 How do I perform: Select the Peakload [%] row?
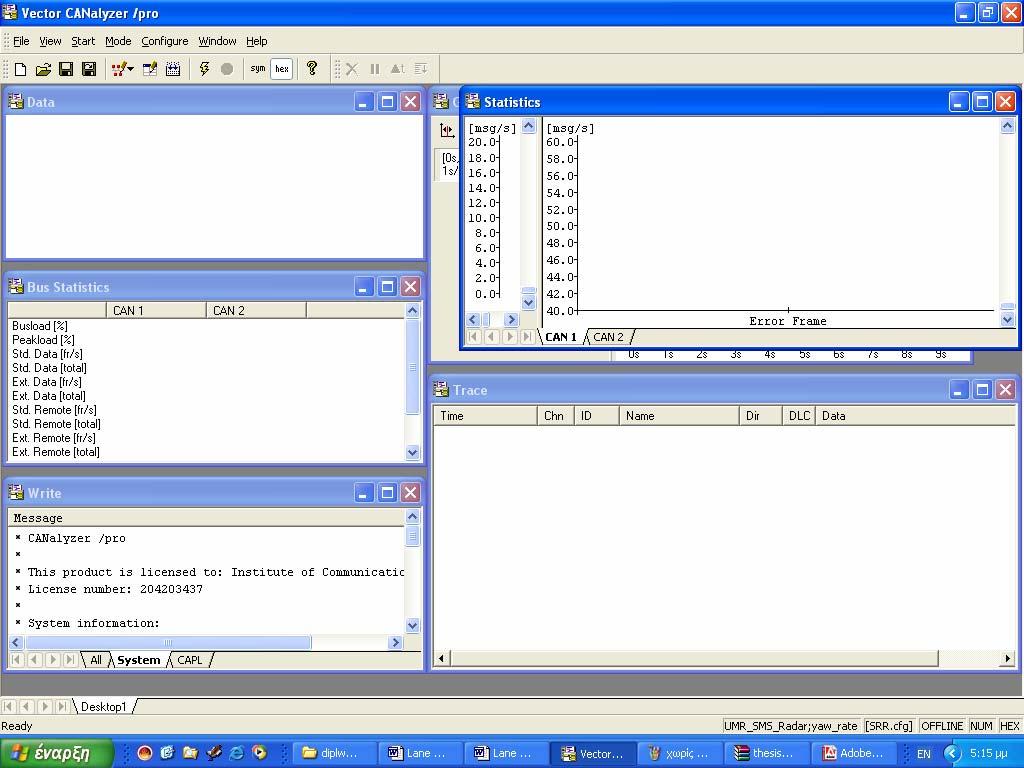206,340
